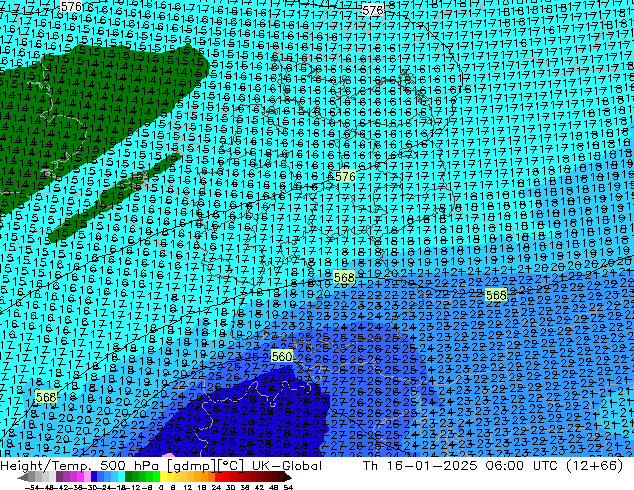Select the '500 hPa' pressure level text
Screen dimensions: 634x490
point(131,466)
